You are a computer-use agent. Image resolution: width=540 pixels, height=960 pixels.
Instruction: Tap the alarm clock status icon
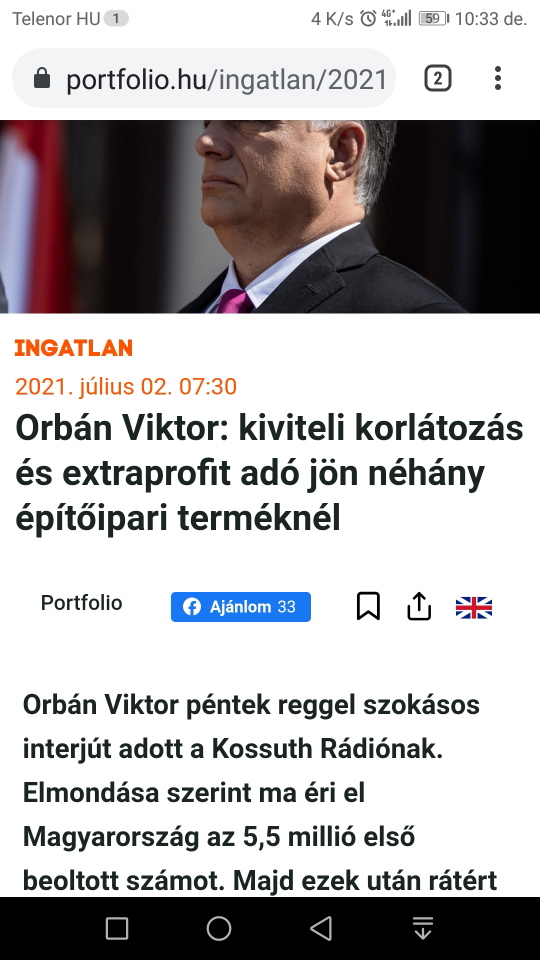click(x=368, y=18)
